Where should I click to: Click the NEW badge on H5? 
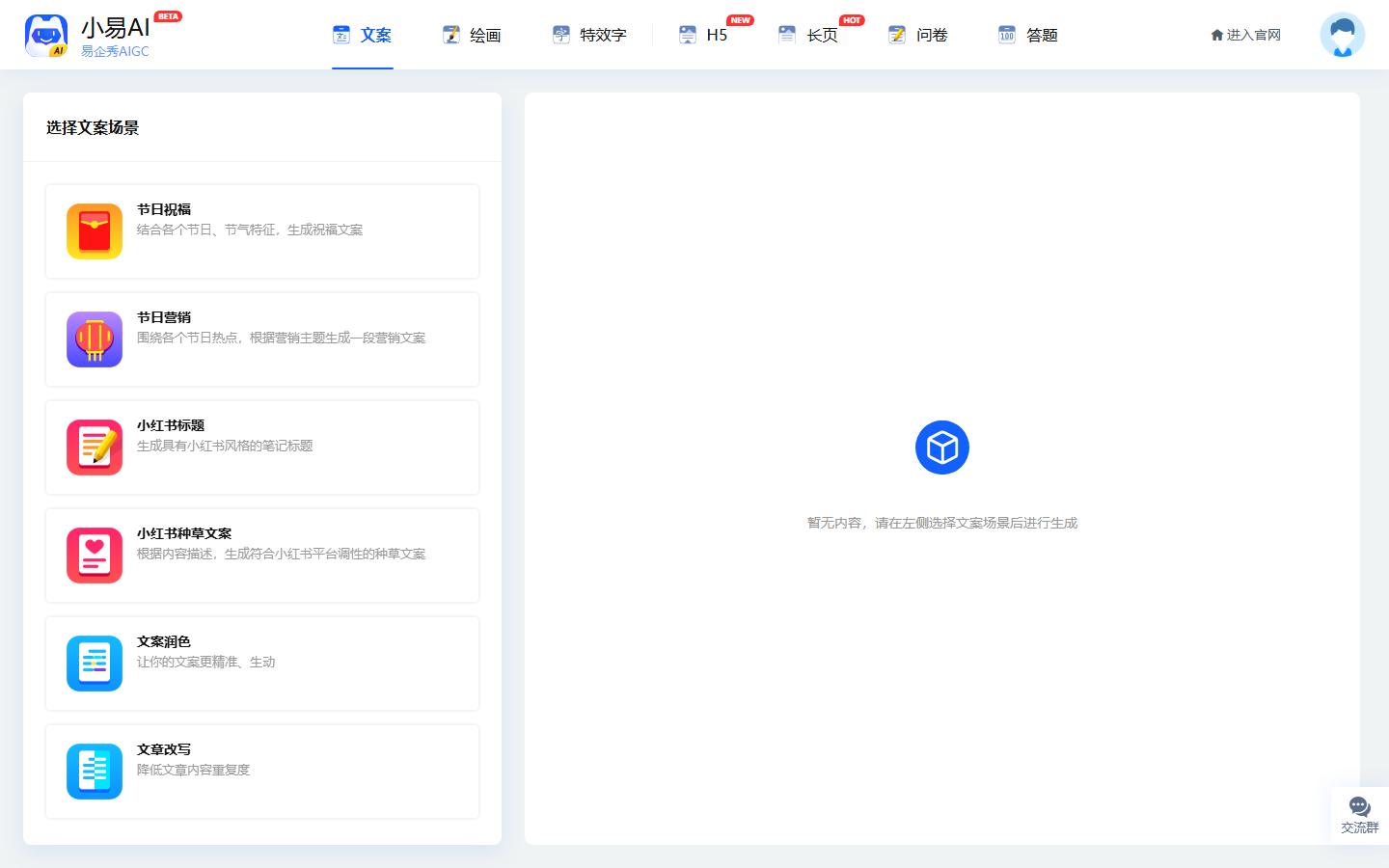[x=741, y=20]
